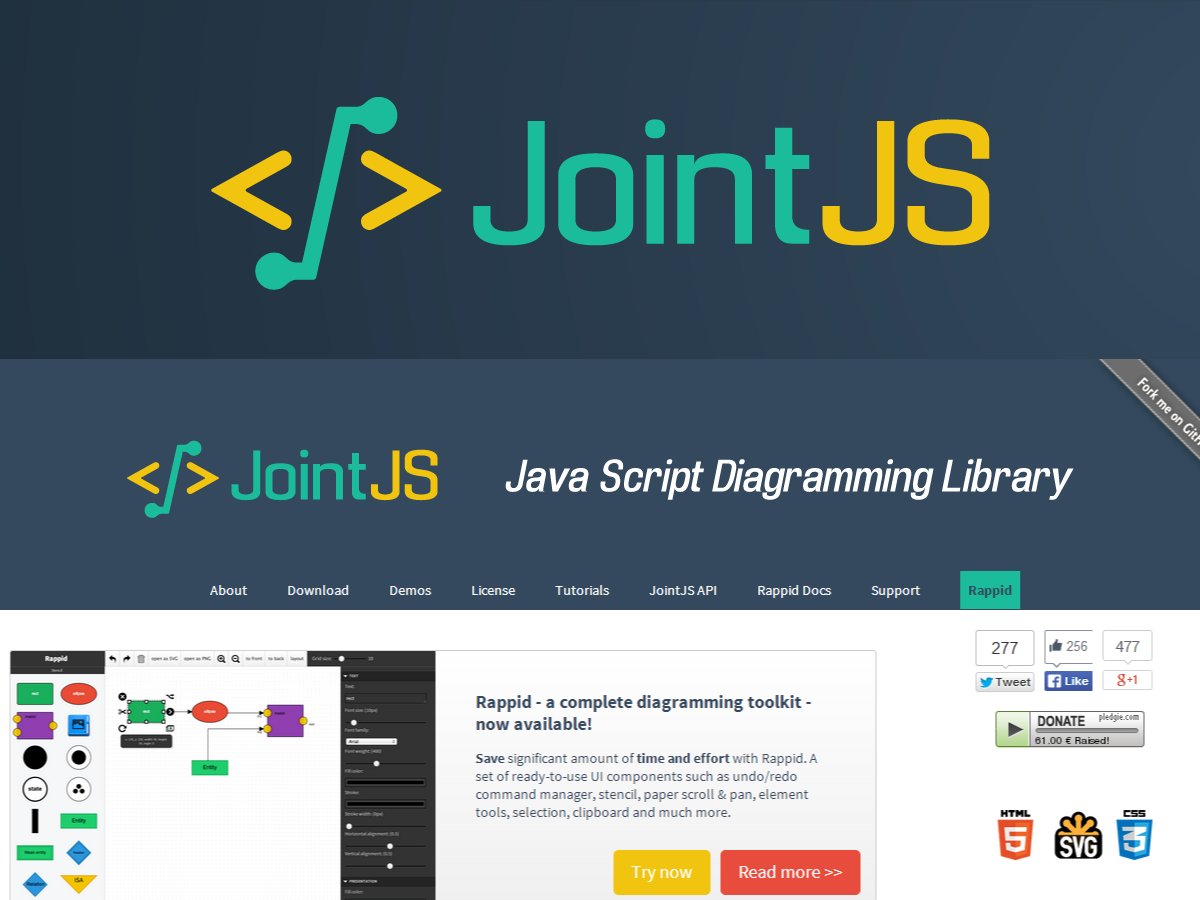Click the zoom in magnifier icon
Viewport: 1200px width, 900px height.
coord(221,658)
